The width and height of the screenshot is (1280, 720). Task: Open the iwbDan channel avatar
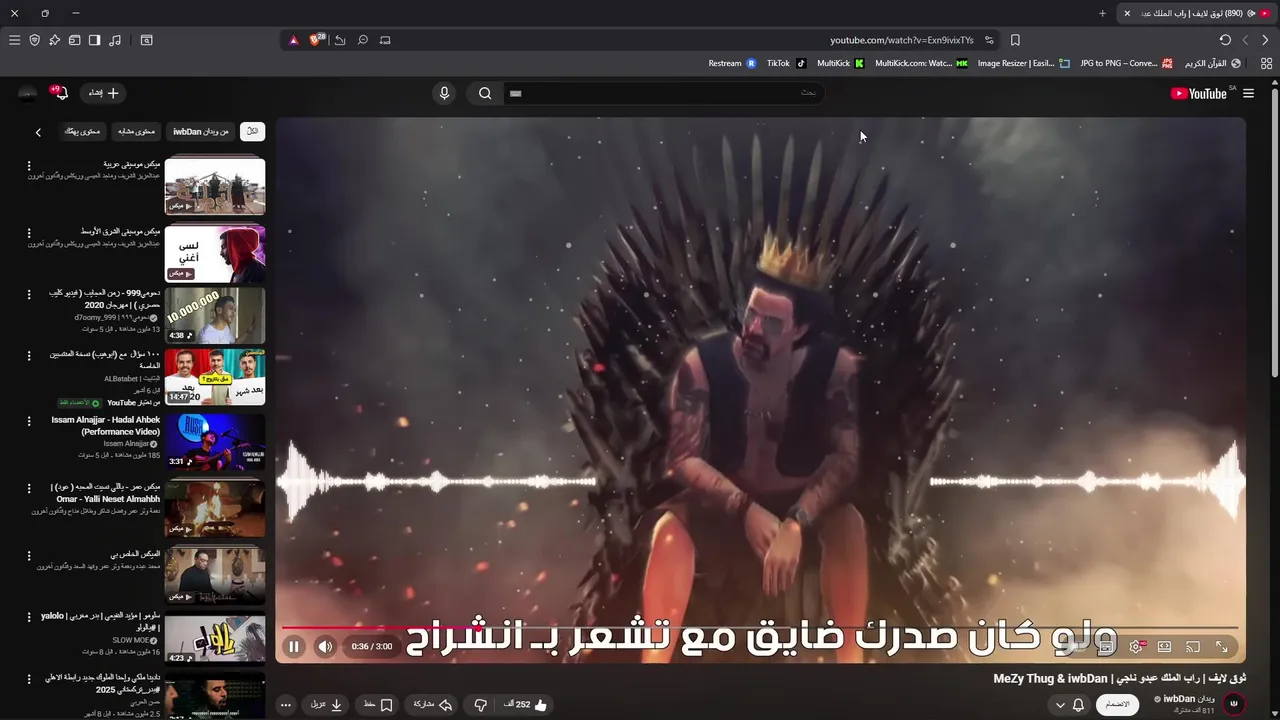[1234, 704]
